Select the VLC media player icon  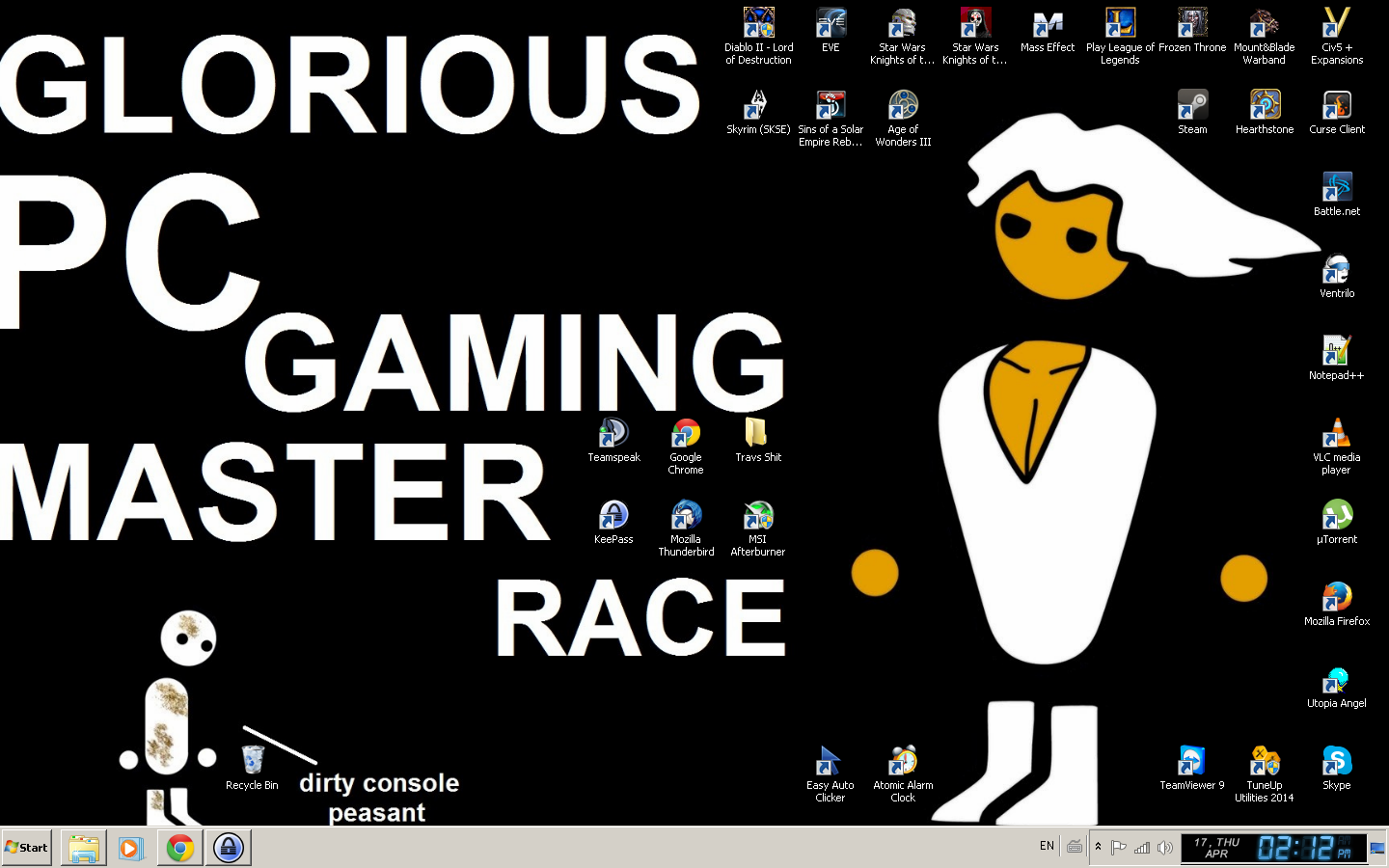click(1337, 446)
